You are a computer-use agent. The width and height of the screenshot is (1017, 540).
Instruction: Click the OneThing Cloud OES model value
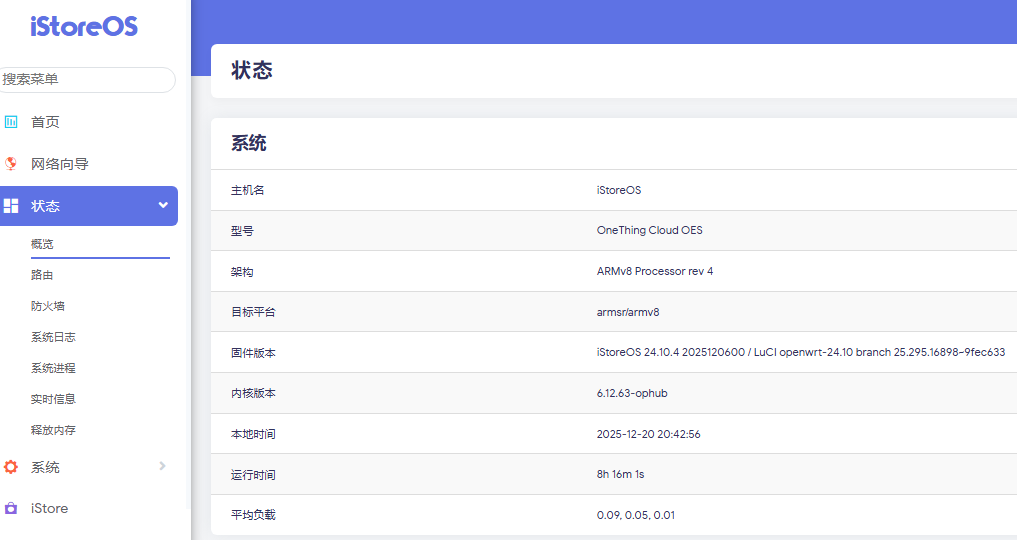point(649,230)
